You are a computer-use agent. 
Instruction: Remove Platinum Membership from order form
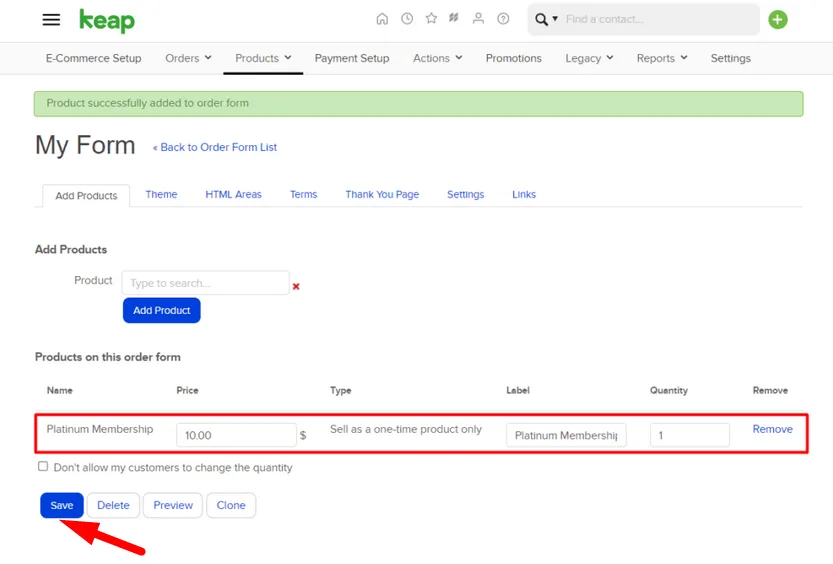tap(772, 429)
